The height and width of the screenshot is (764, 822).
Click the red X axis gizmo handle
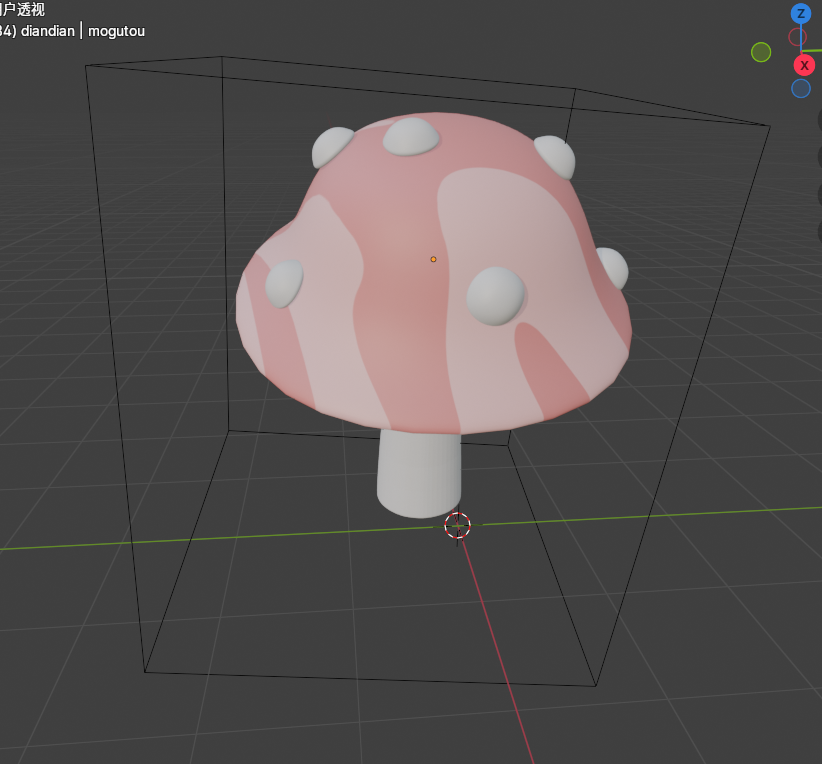[x=804, y=65]
